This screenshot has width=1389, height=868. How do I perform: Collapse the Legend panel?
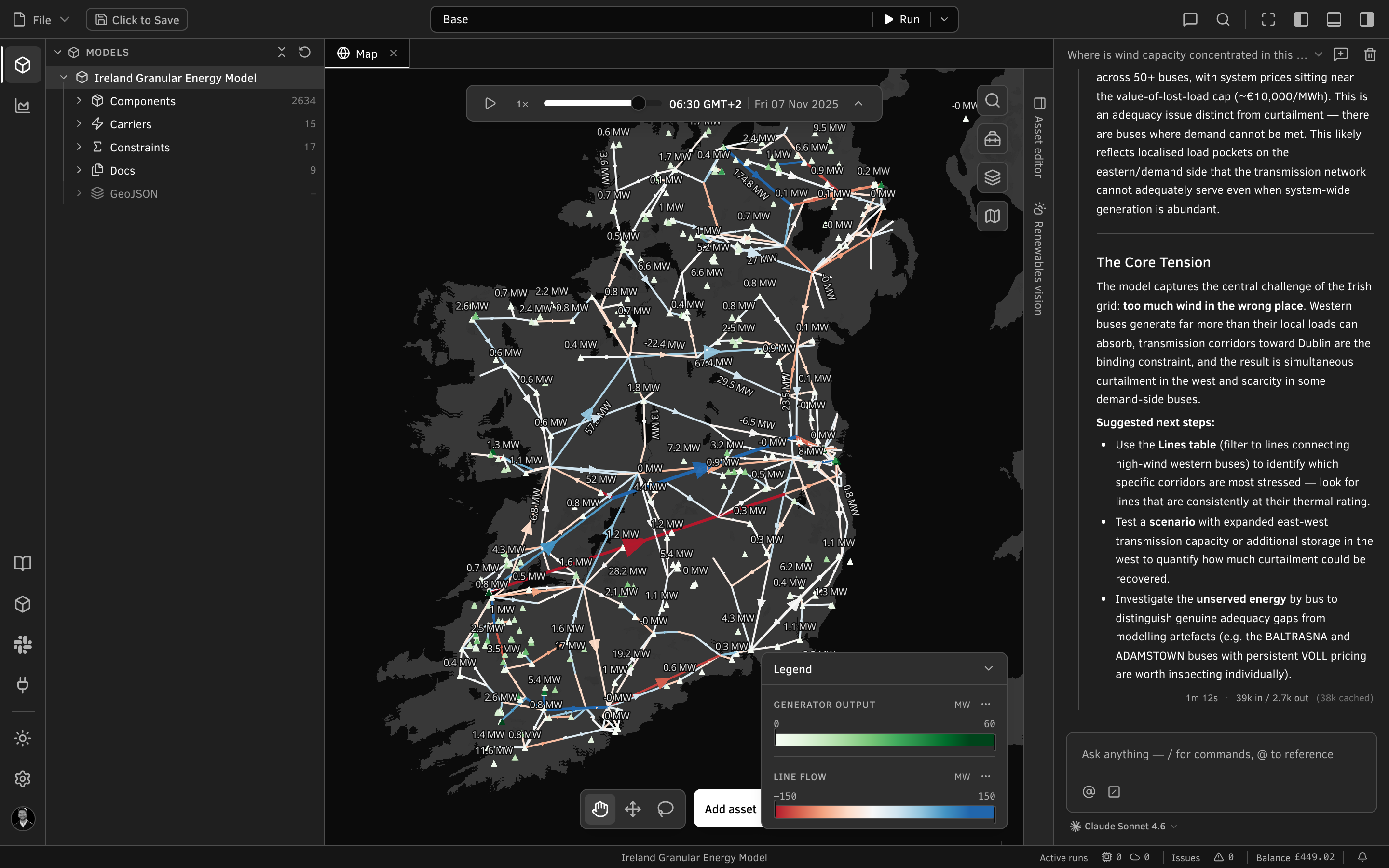pos(988,669)
